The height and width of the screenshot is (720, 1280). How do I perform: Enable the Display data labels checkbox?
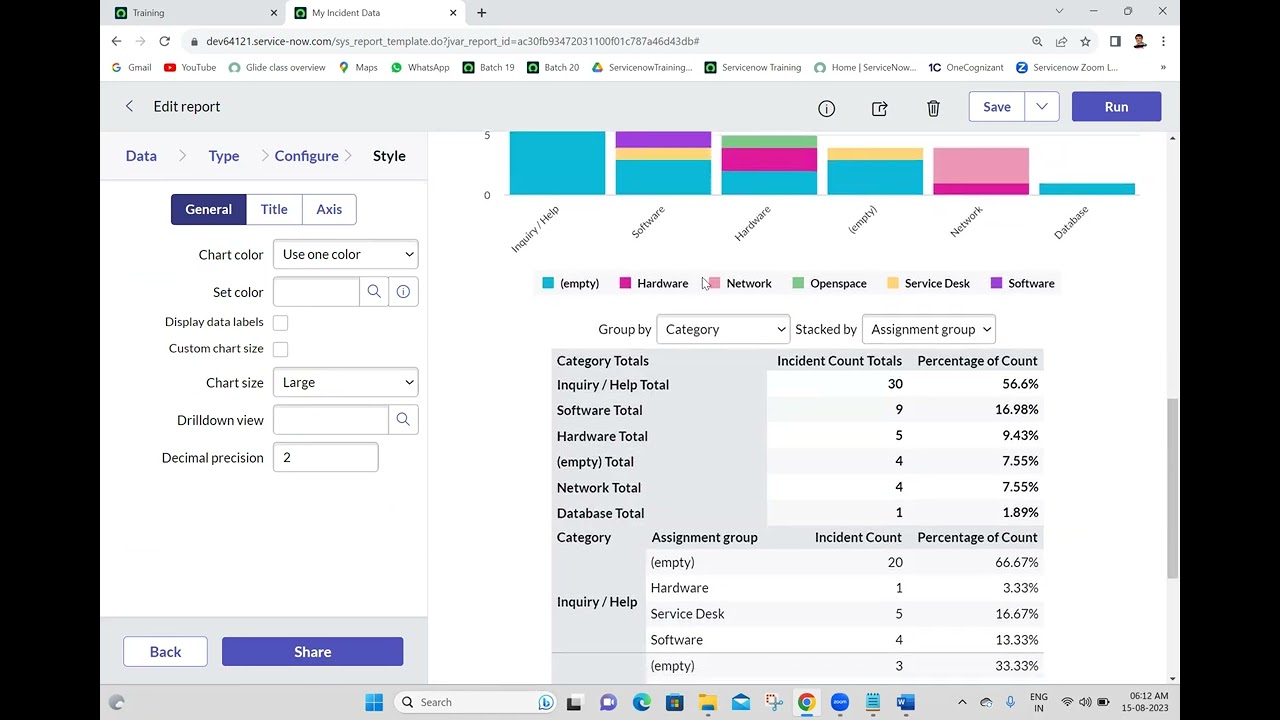pos(281,322)
